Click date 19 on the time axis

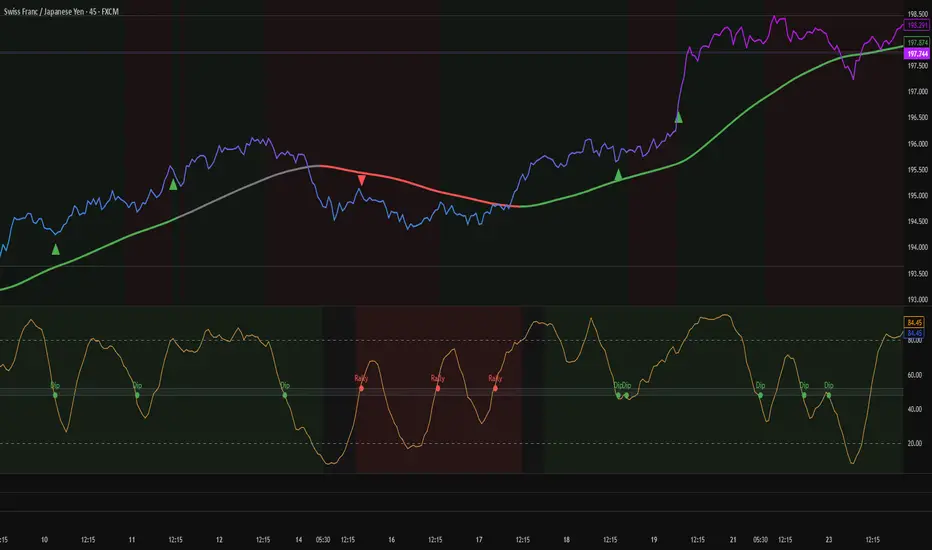click(654, 540)
